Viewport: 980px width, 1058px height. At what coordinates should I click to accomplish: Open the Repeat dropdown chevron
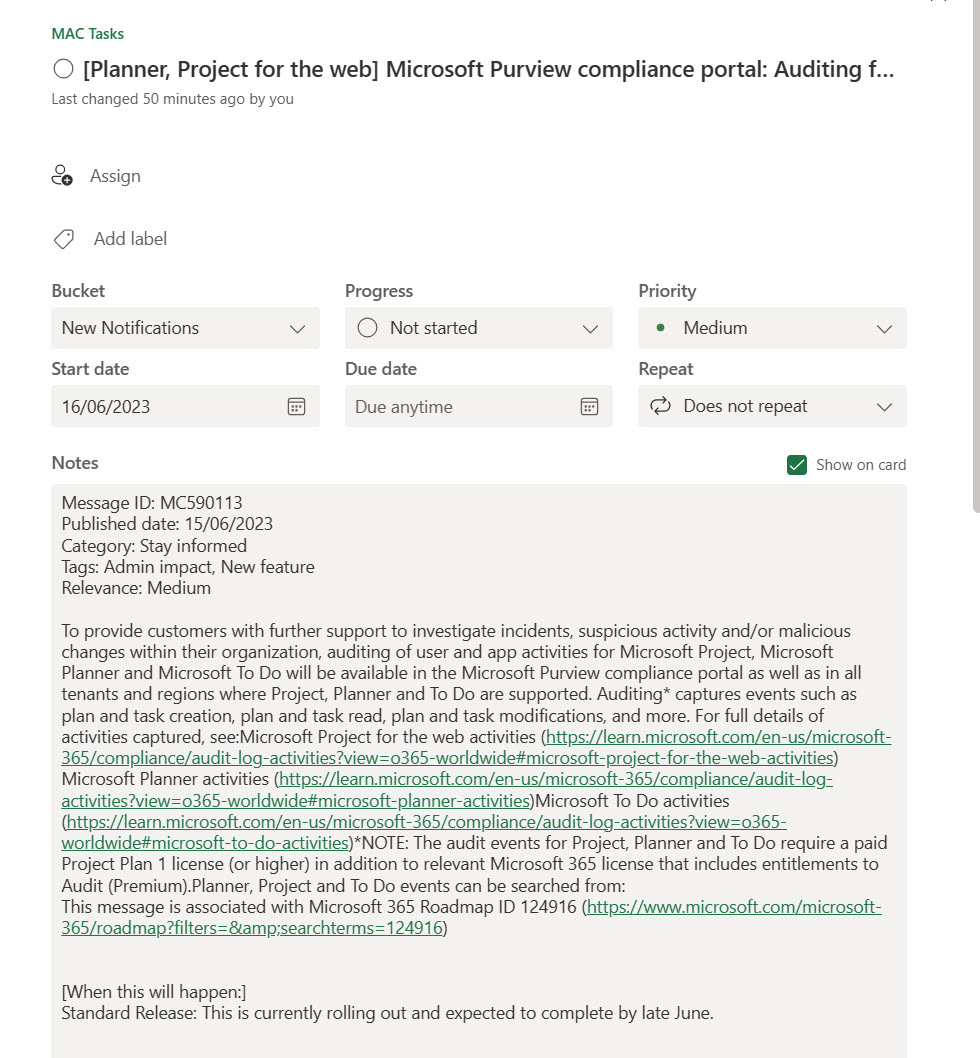(884, 406)
